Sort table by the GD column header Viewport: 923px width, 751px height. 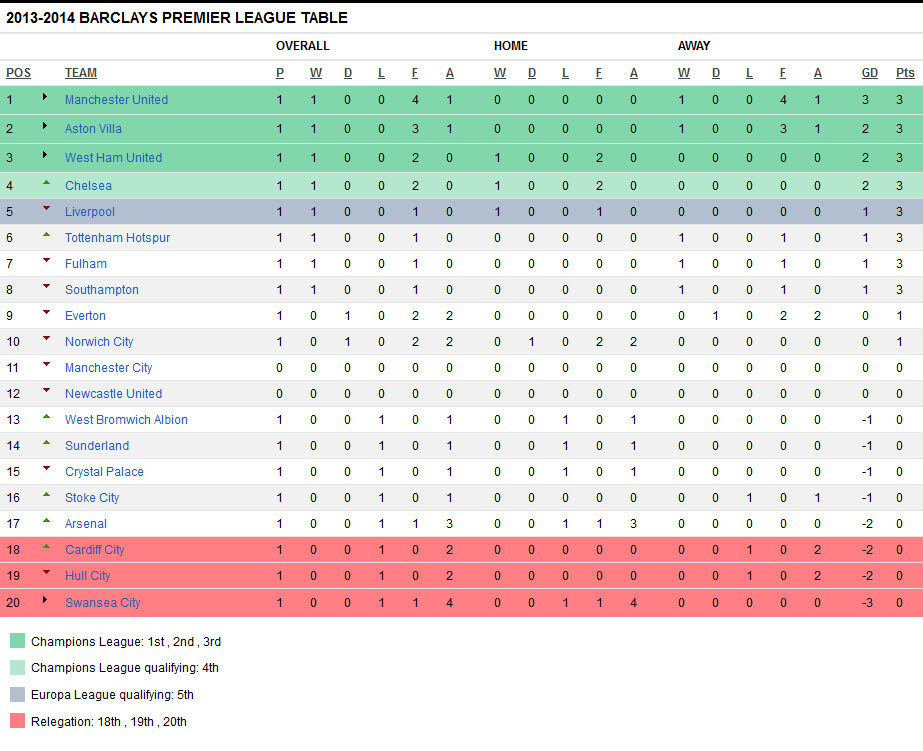click(x=870, y=73)
